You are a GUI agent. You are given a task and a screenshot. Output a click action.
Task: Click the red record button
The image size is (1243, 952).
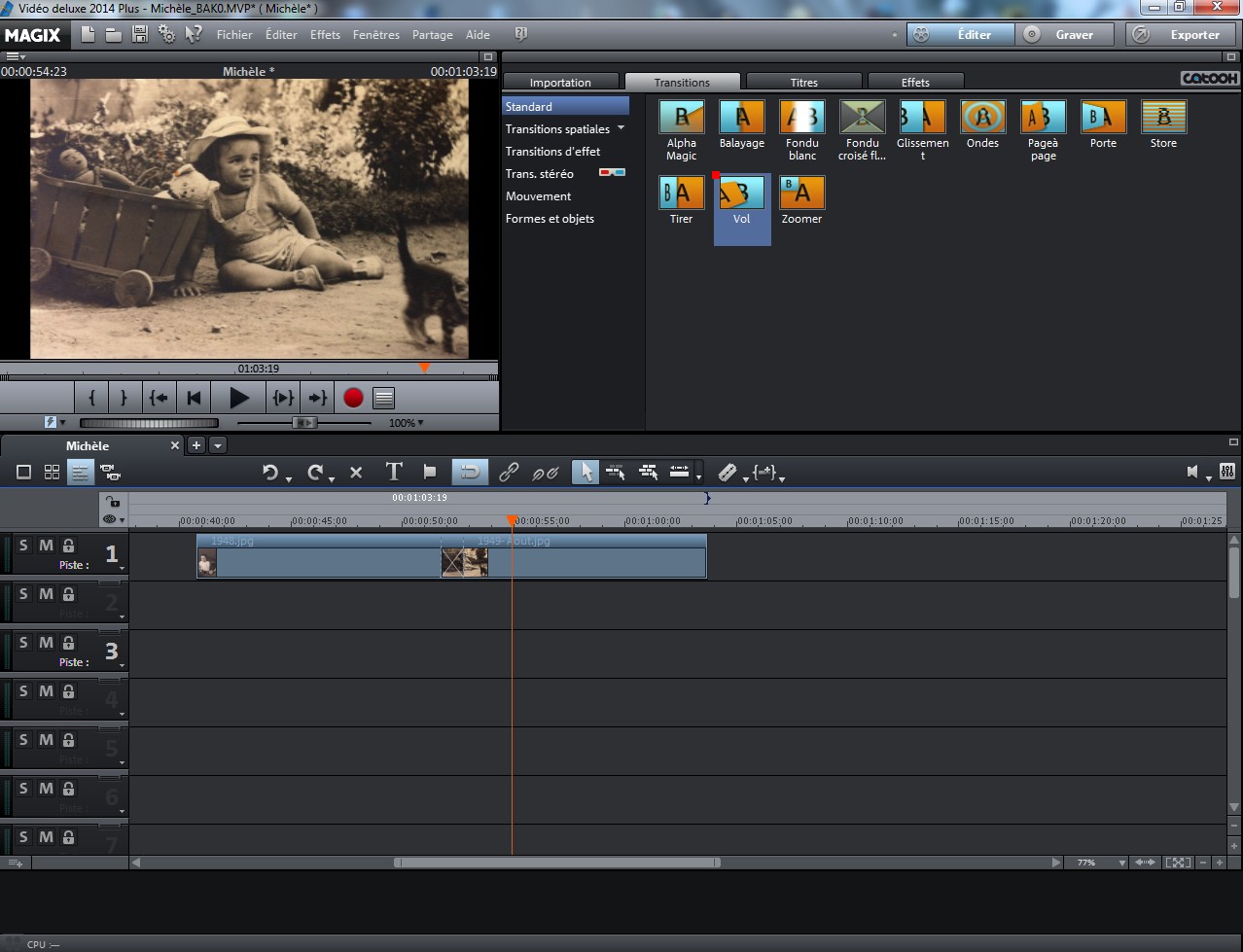coord(353,398)
